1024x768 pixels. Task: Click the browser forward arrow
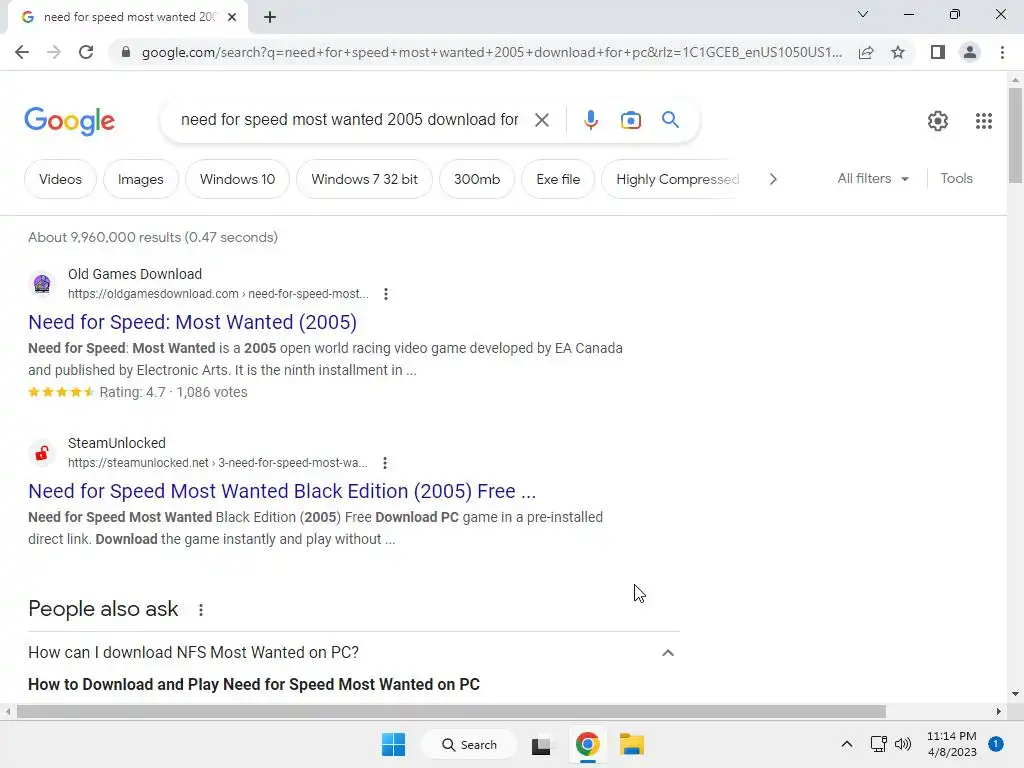tap(54, 52)
